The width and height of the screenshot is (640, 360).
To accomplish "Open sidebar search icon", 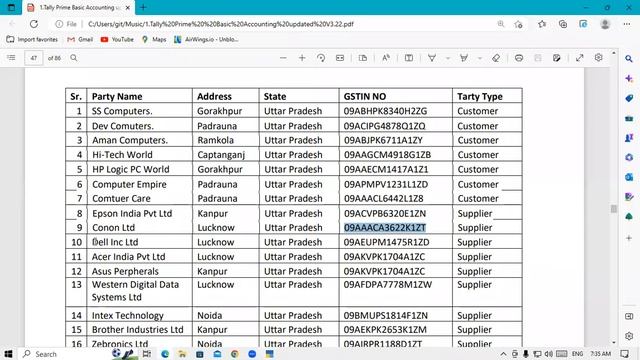I will (629, 59).
